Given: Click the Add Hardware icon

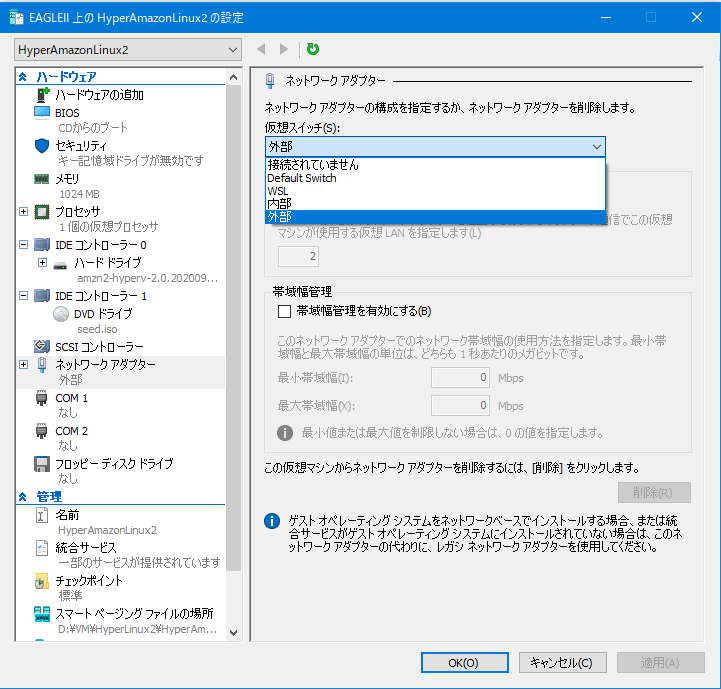Looking at the screenshot, I should pyautogui.click(x=43, y=95).
